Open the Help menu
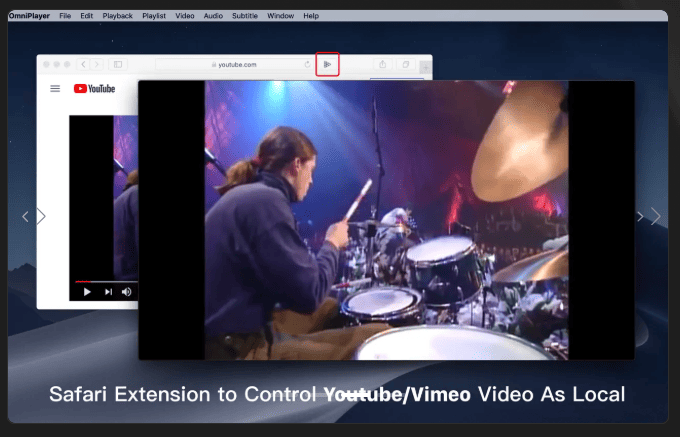Viewport: 680px width, 437px height. point(311,16)
